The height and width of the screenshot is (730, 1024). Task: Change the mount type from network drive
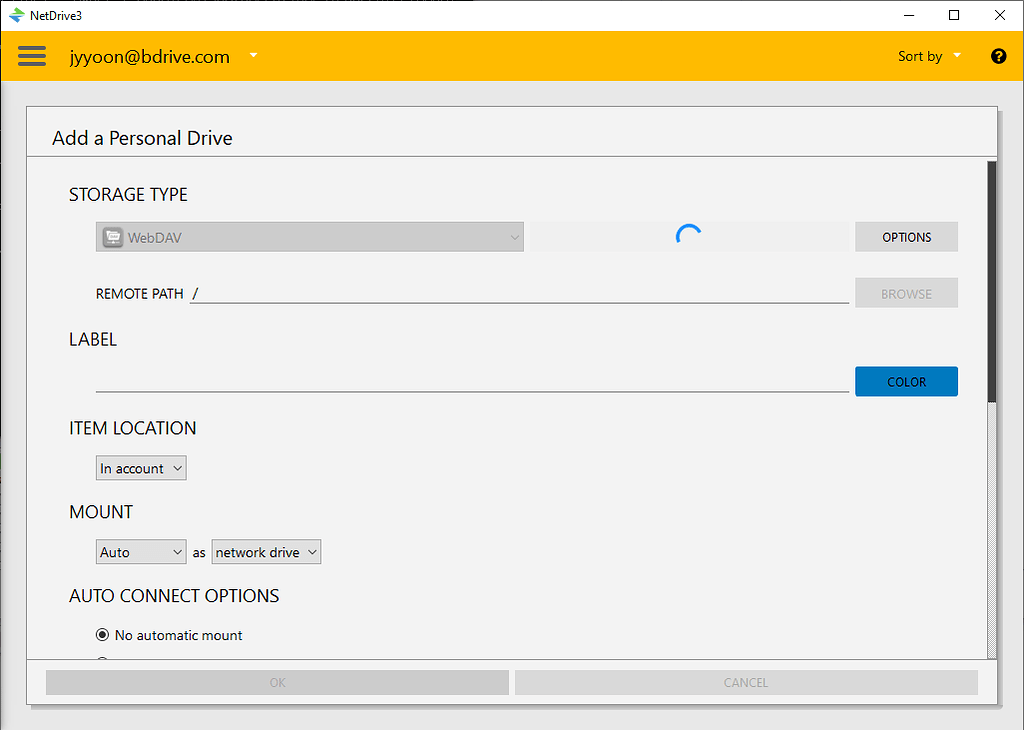click(x=266, y=551)
